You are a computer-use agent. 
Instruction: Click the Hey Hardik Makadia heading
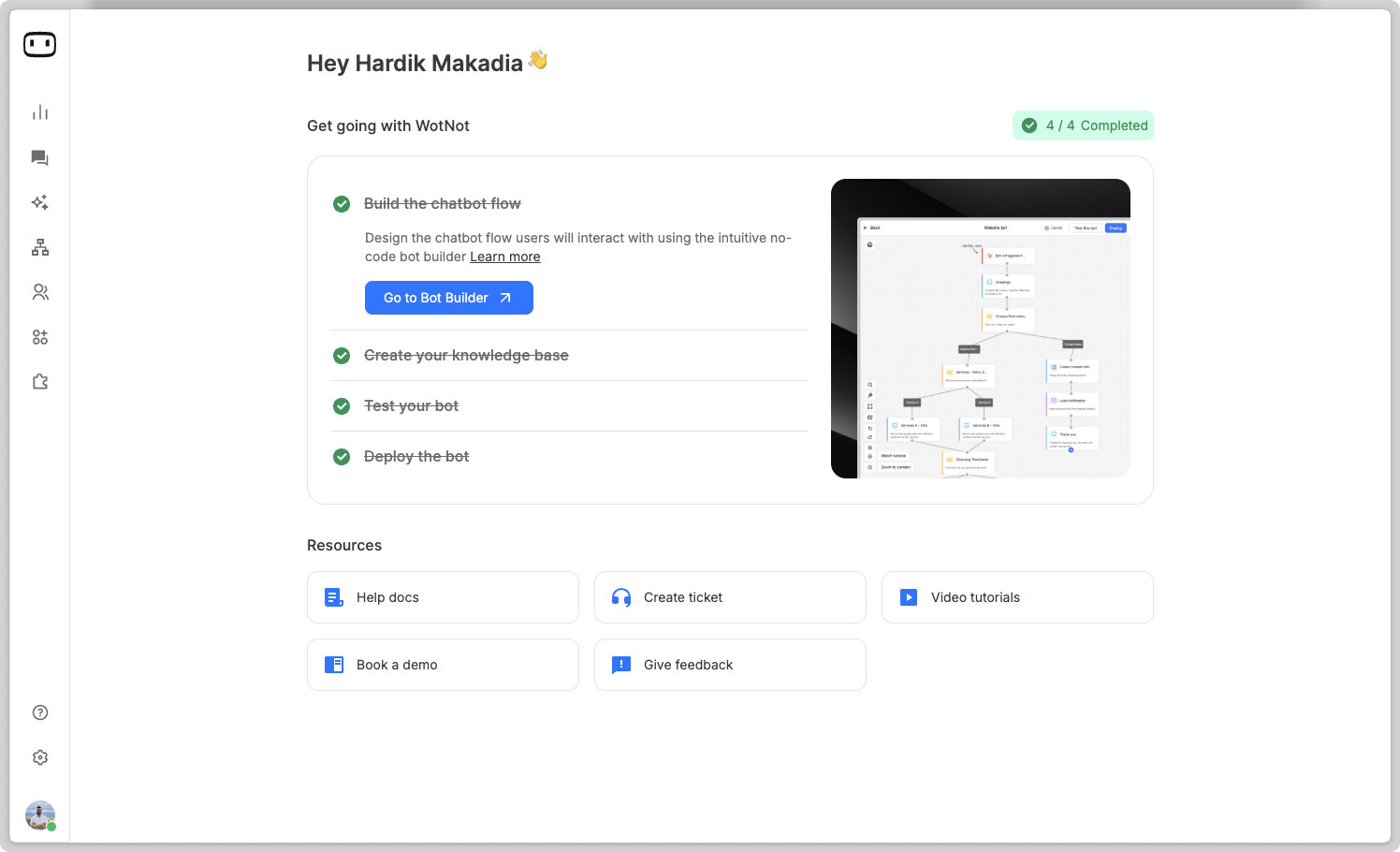coord(428,62)
